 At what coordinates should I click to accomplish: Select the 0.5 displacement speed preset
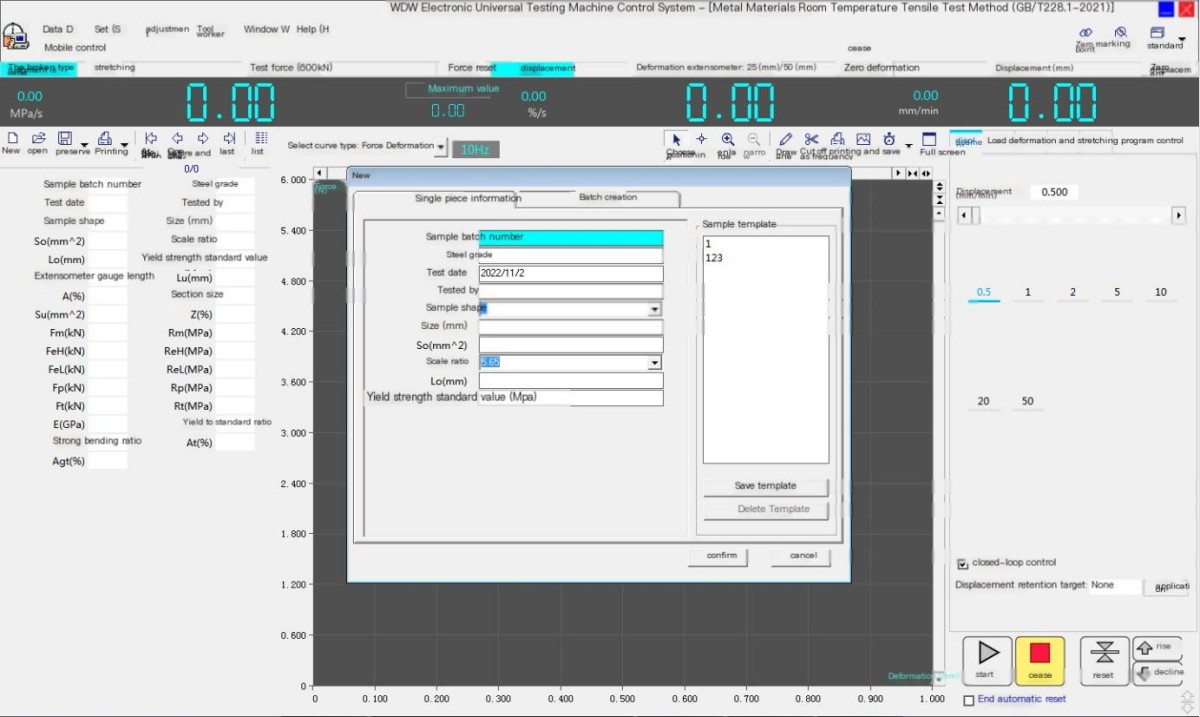[x=984, y=292]
